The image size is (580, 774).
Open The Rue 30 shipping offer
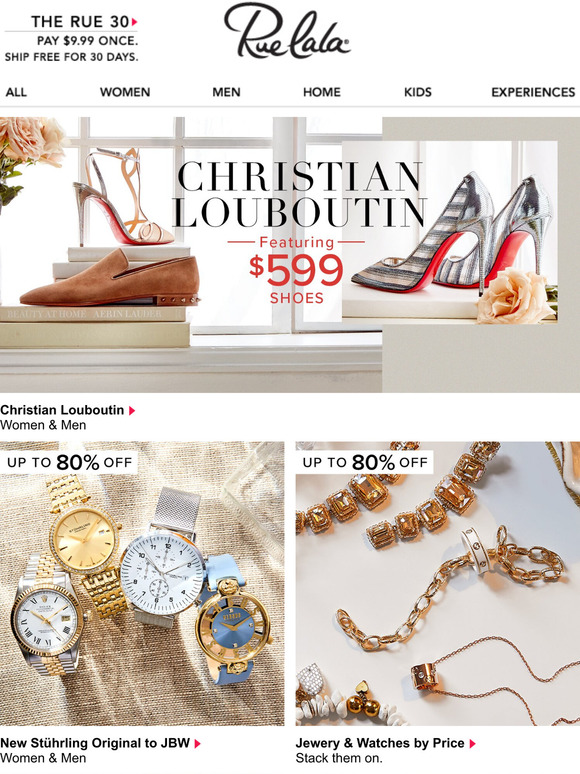tap(72, 39)
